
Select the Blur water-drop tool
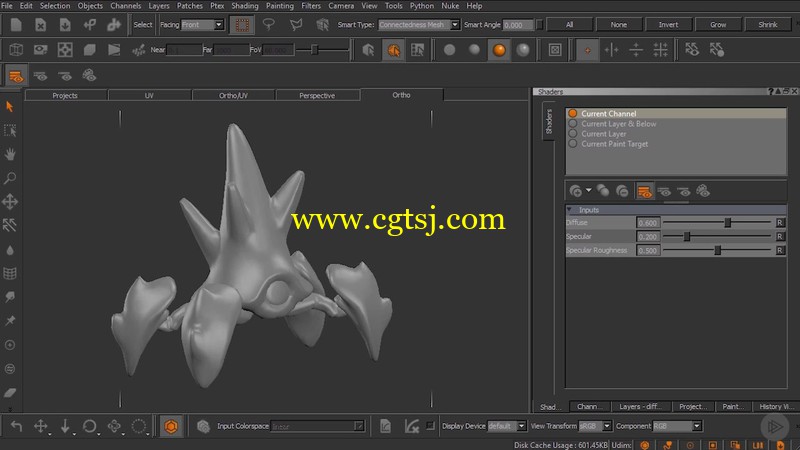[x=10, y=250]
